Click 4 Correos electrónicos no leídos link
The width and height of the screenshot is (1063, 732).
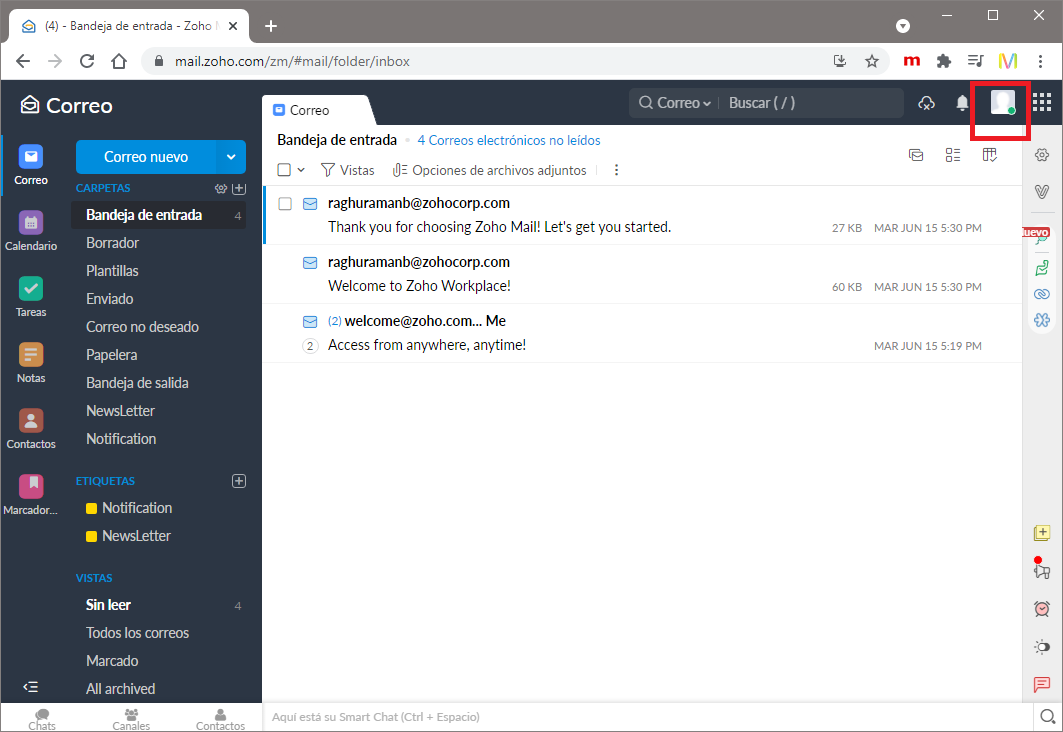click(x=508, y=140)
